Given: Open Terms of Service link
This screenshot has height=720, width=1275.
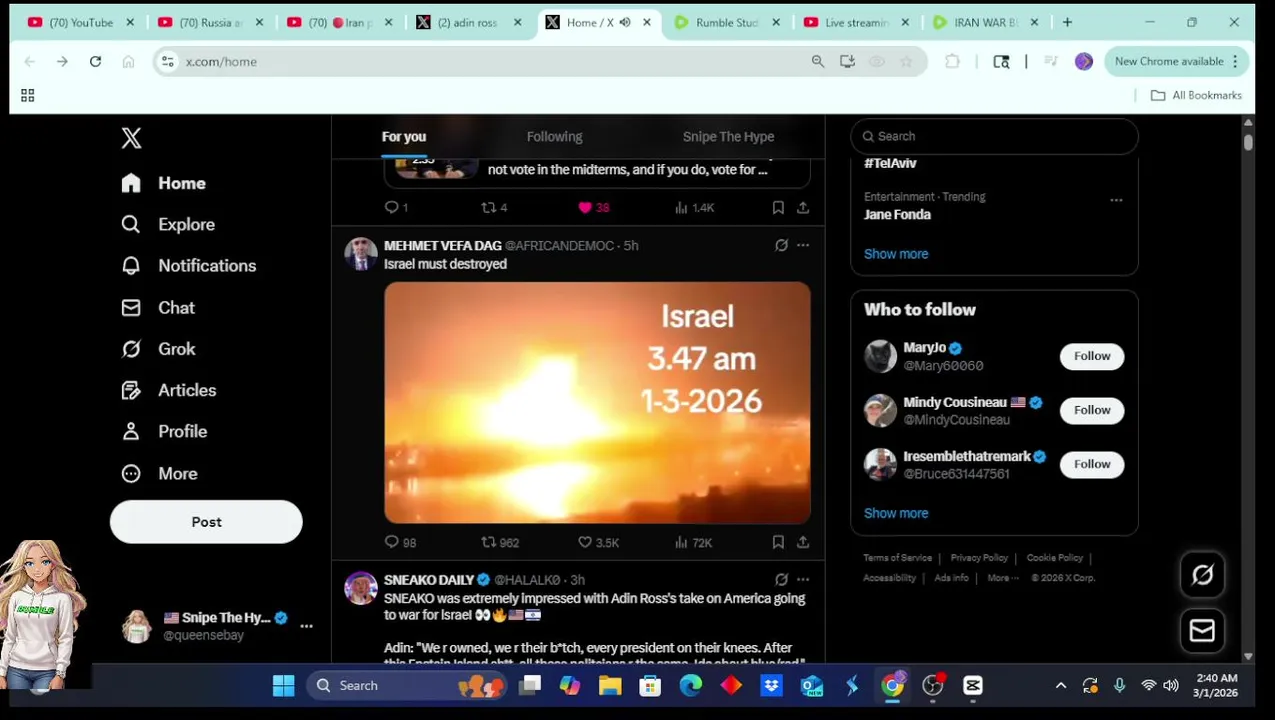Looking at the screenshot, I should click(x=898, y=558).
